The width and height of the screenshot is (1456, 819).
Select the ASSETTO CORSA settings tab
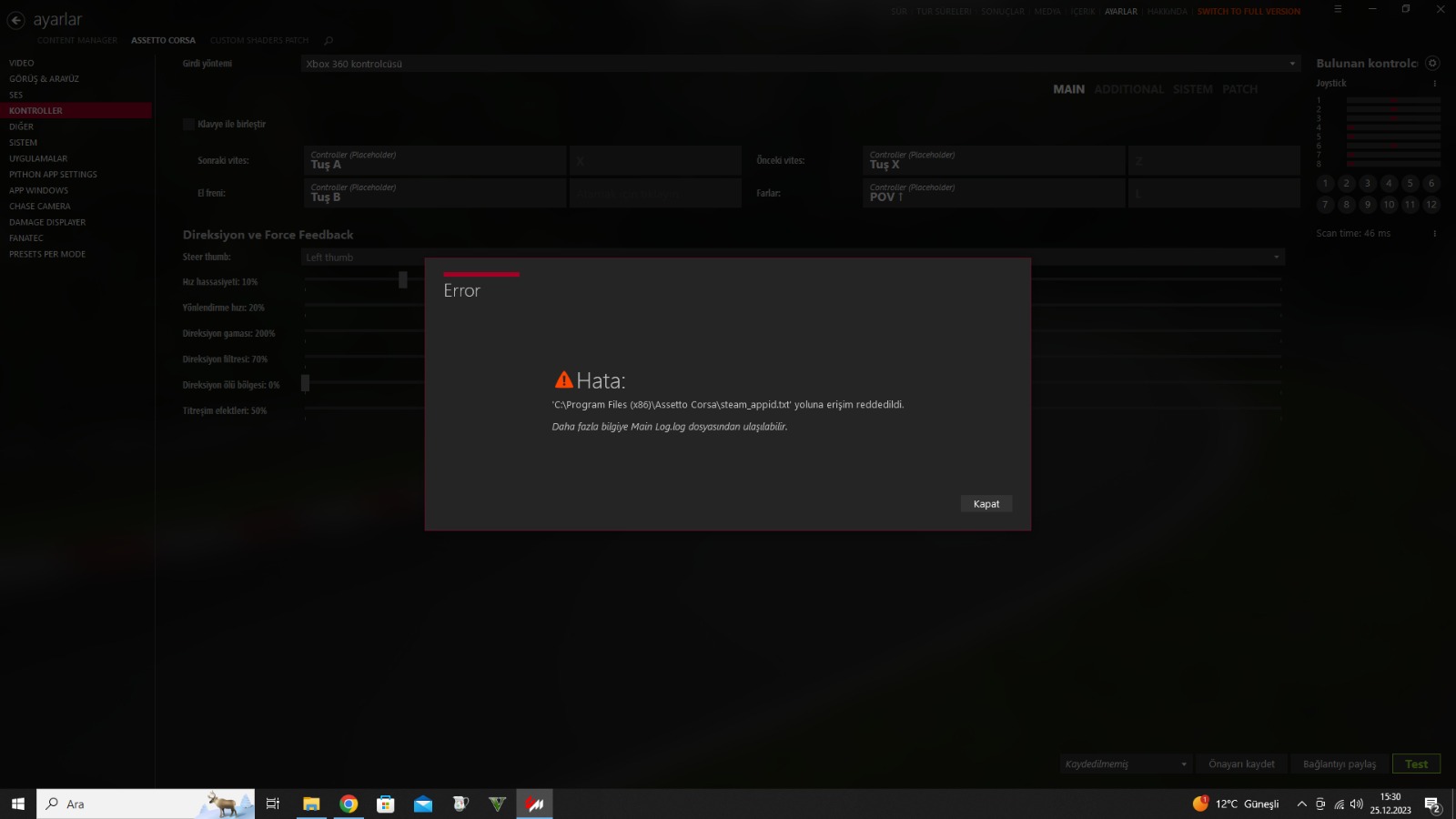[163, 41]
